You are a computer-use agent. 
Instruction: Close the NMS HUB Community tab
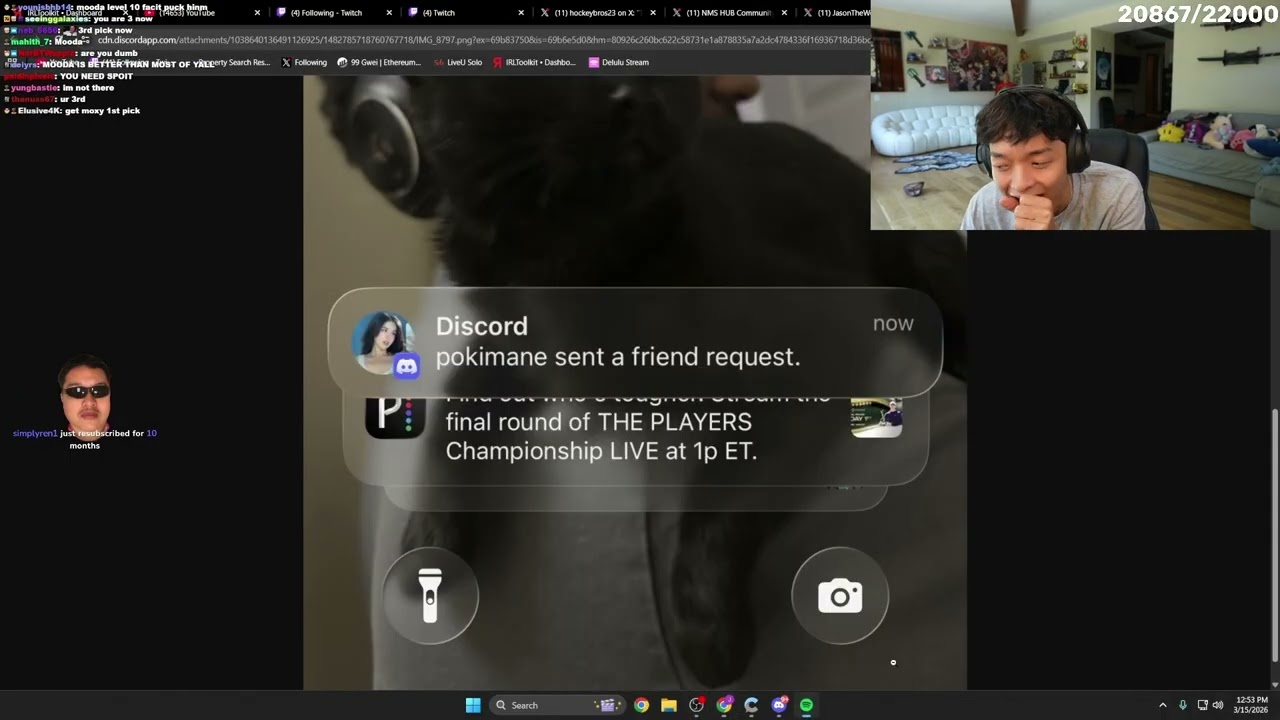pos(784,13)
